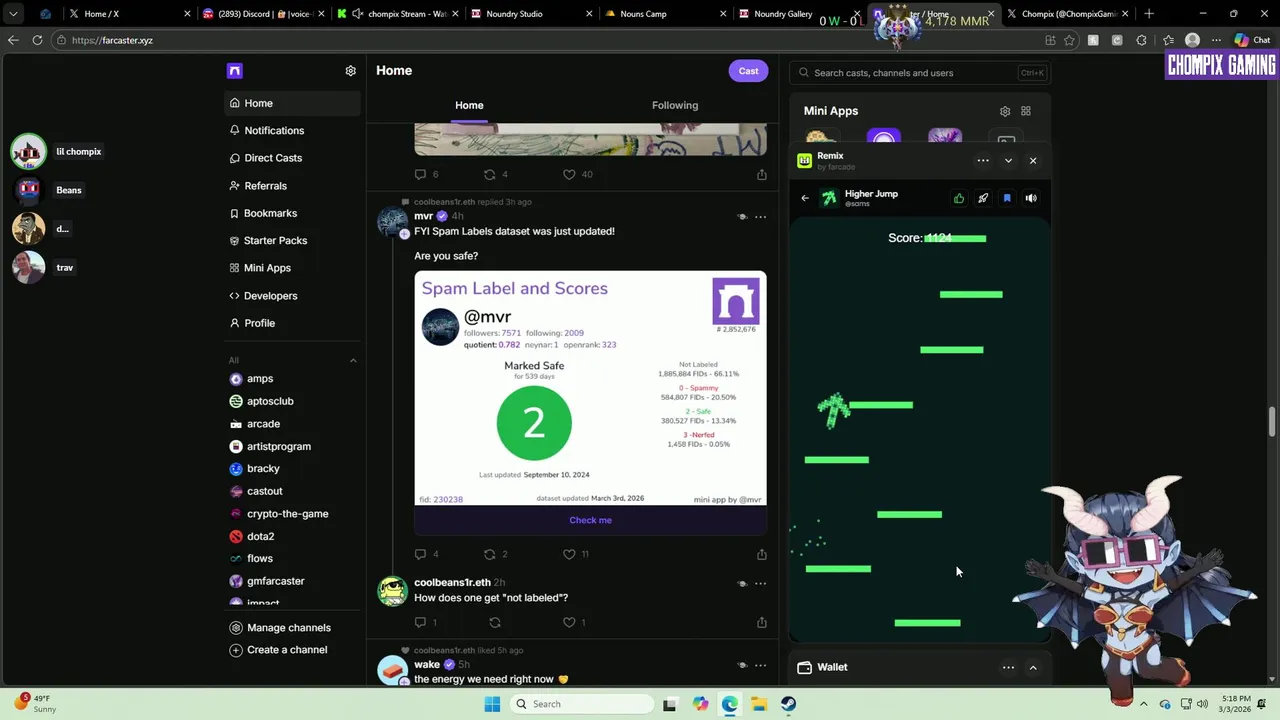Open Wallet panel more options

coord(1008,667)
